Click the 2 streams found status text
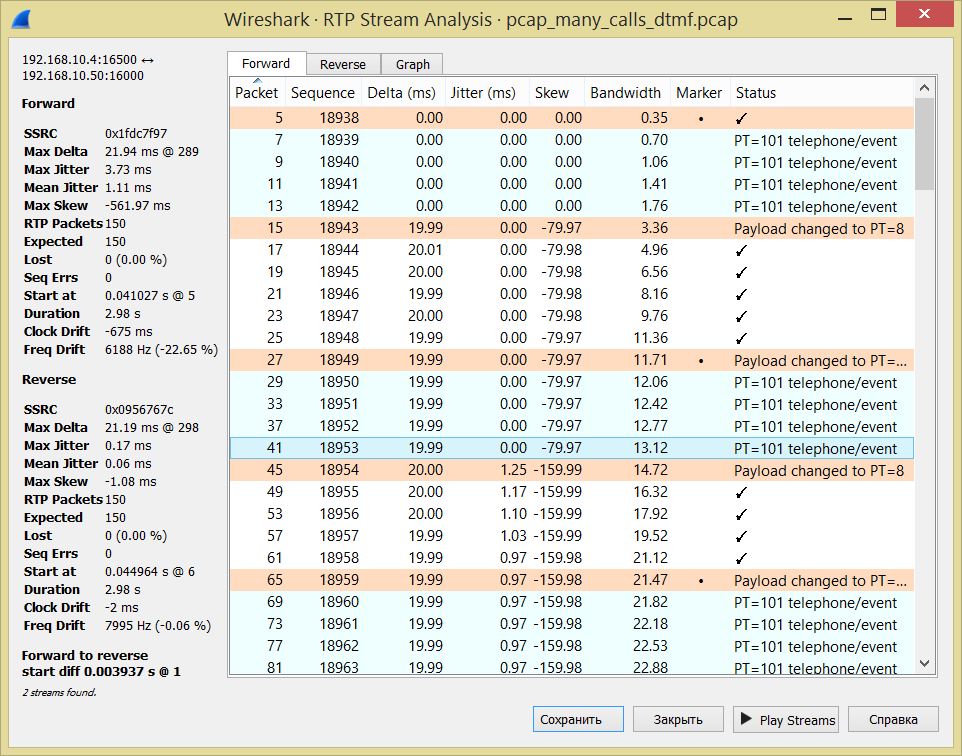This screenshot has height=756, width=962. coord(60,692)
